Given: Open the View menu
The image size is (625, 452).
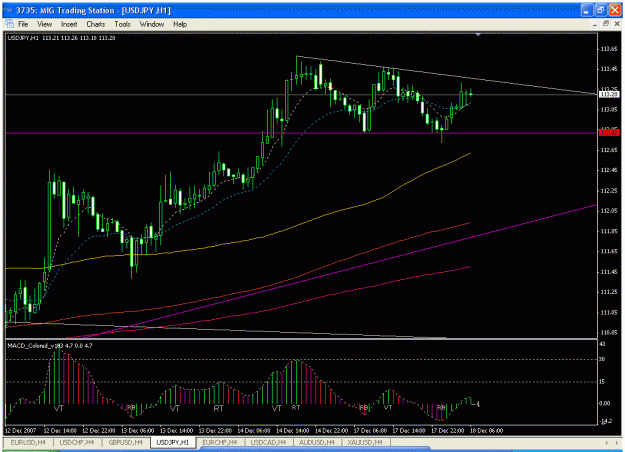Looking at the screenshot, I should [45, 24].
